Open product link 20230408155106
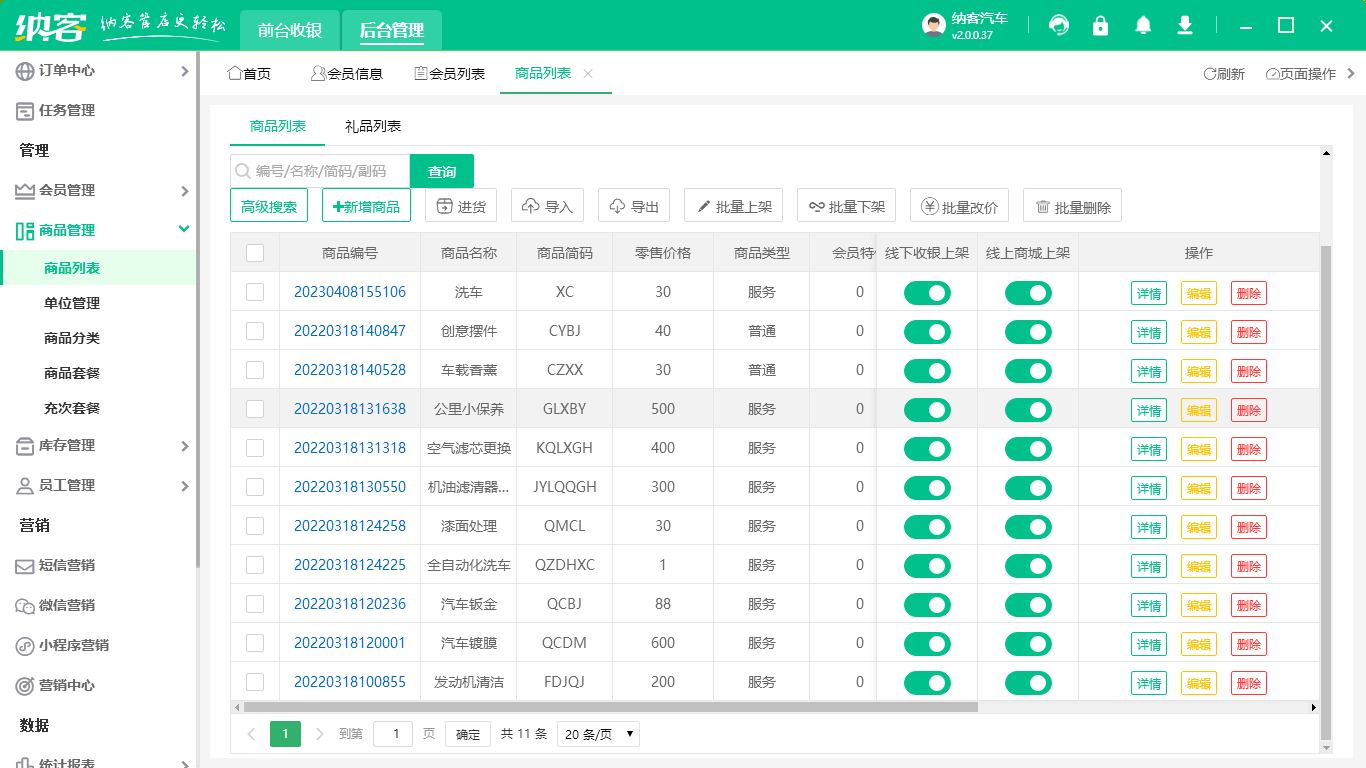Image resolution: width=1366 pixels, height=768 pixels. click(352, 292)
